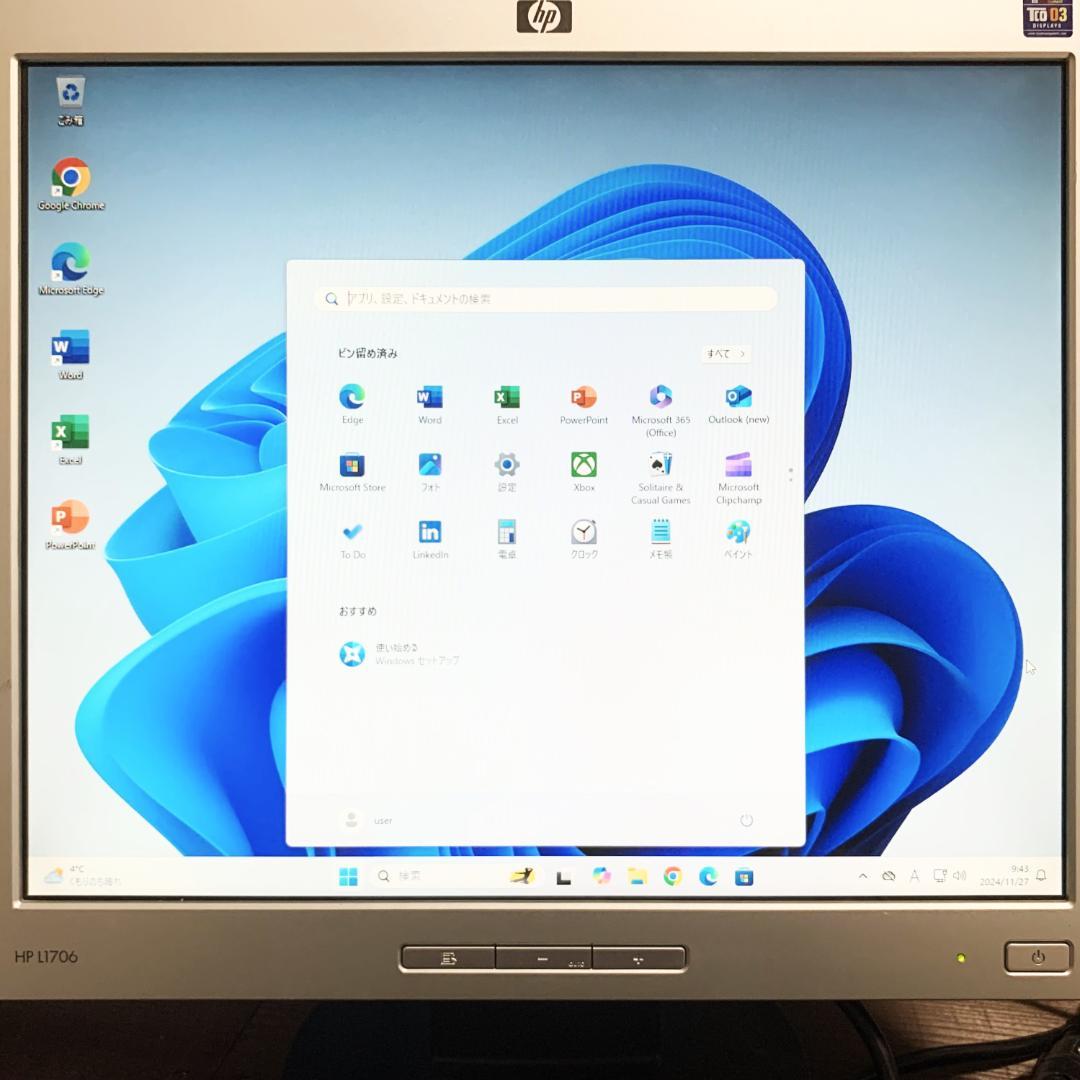
Task: Show hidden tray icons chevron
Action: point(862,876)
